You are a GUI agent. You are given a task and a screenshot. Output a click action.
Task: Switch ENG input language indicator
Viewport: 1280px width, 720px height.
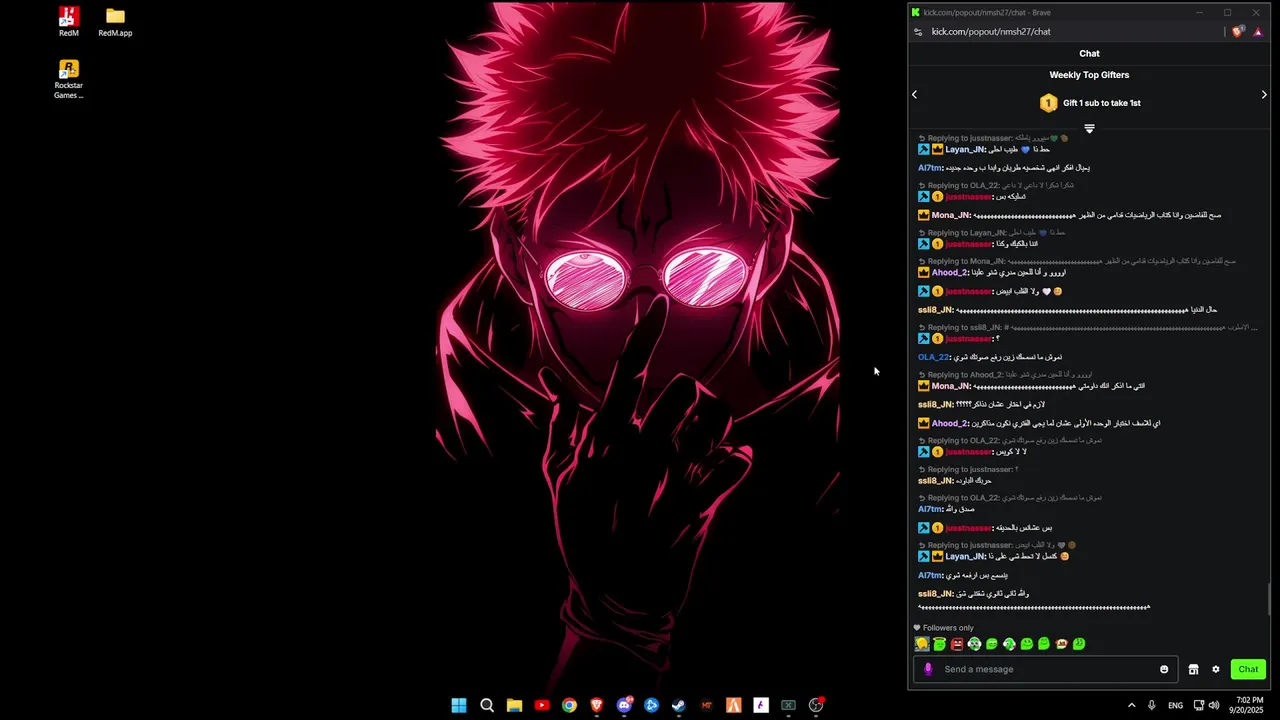pyautogui.click(x=1176, y=705)
